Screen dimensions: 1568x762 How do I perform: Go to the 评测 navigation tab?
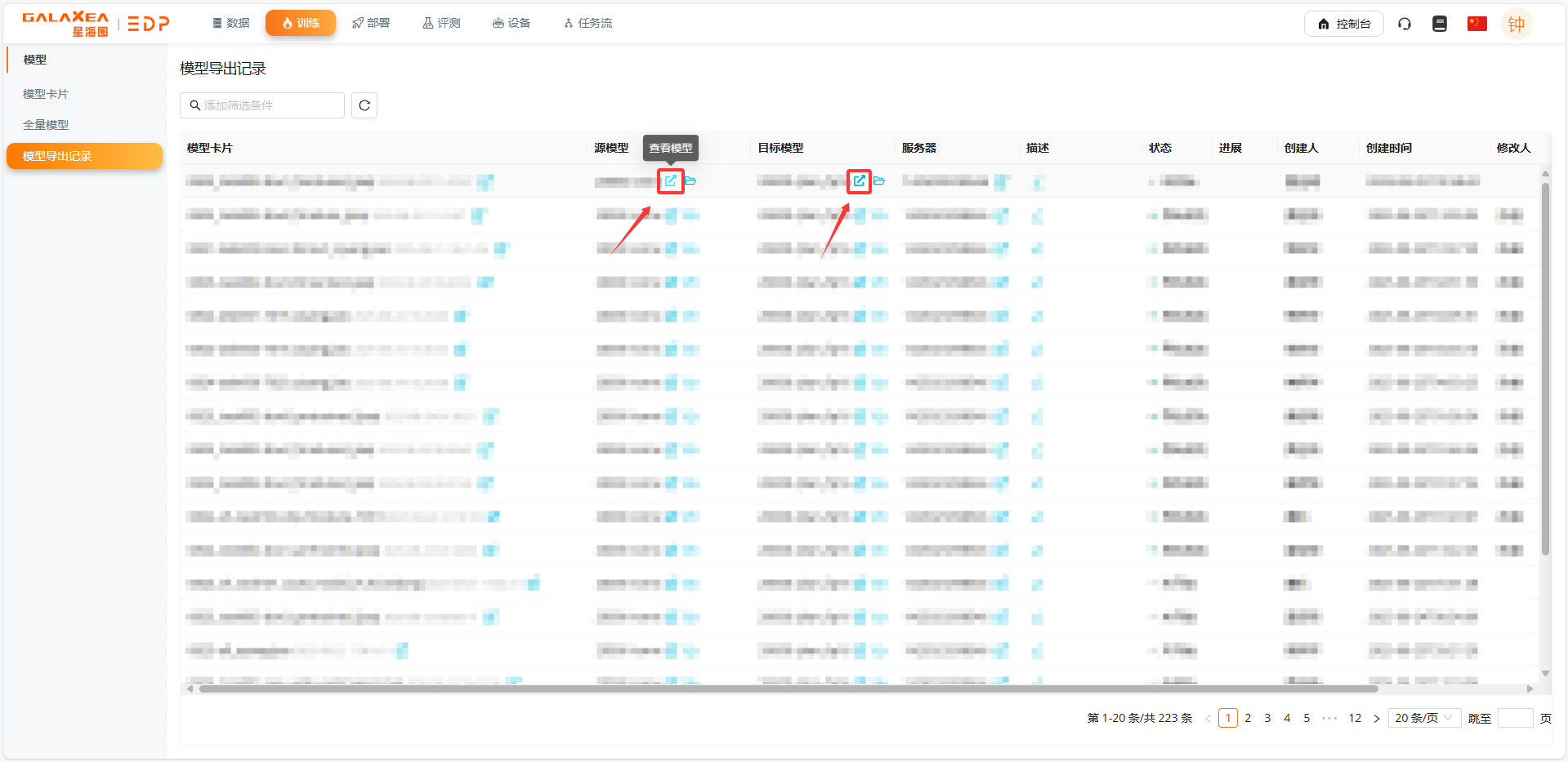[441, 23]
